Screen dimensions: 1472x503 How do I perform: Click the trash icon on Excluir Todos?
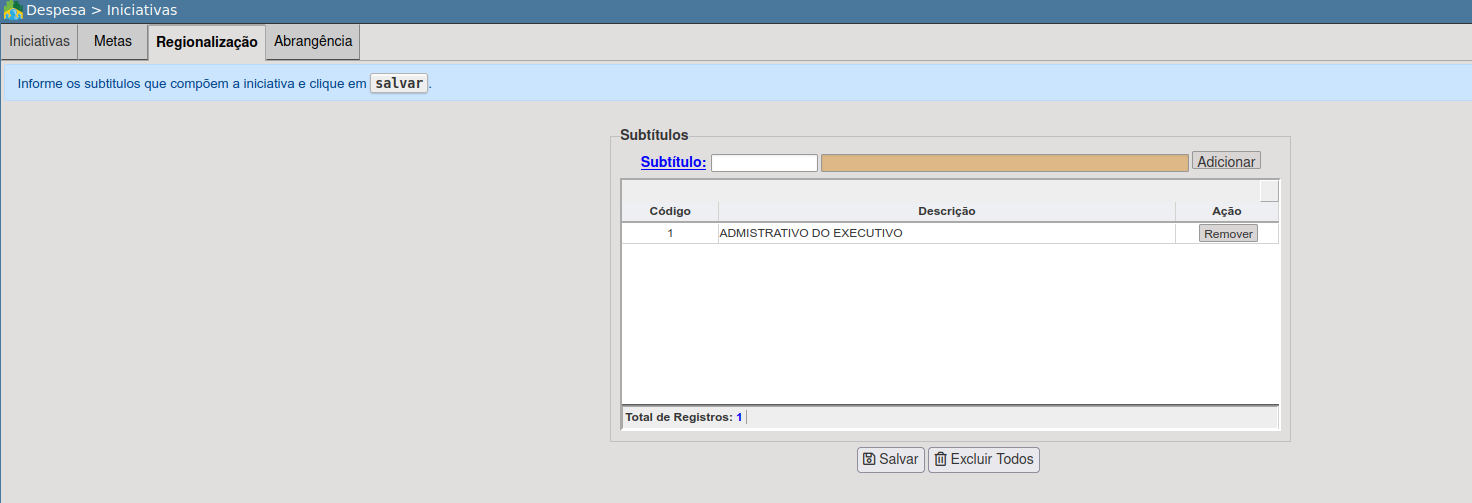[x=940, y=459]
